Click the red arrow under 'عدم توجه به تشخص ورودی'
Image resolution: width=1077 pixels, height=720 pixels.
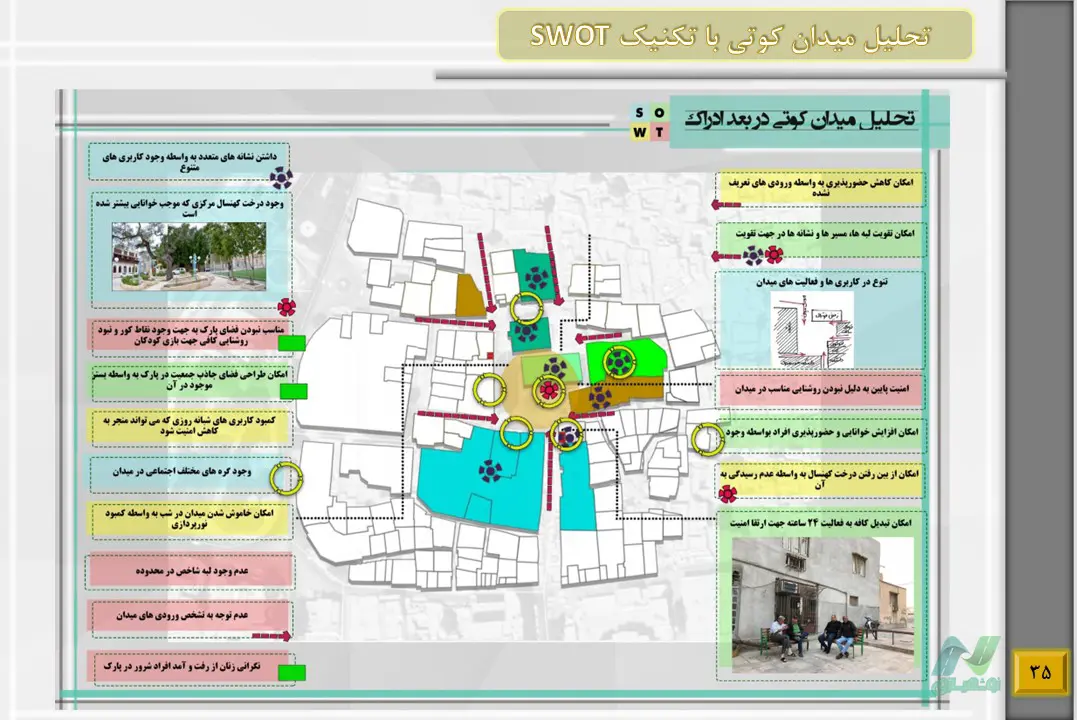(271, 636)
